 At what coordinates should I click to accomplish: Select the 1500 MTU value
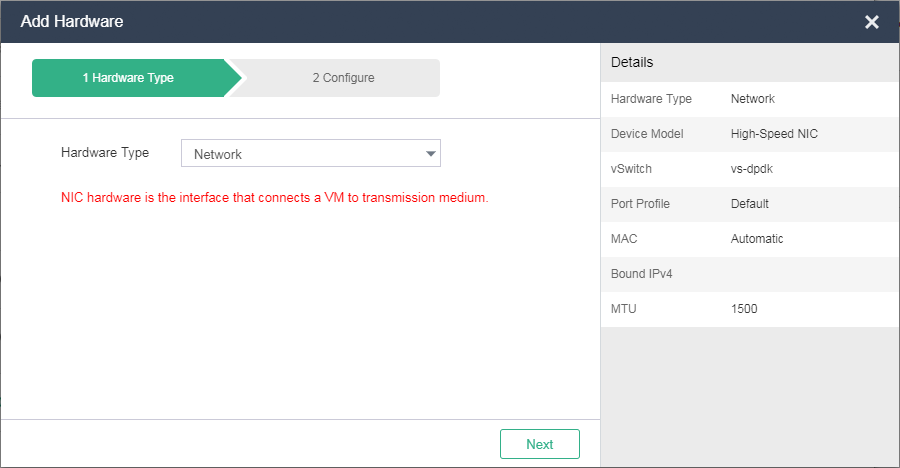pyautogui.click(x=744, y=309)
